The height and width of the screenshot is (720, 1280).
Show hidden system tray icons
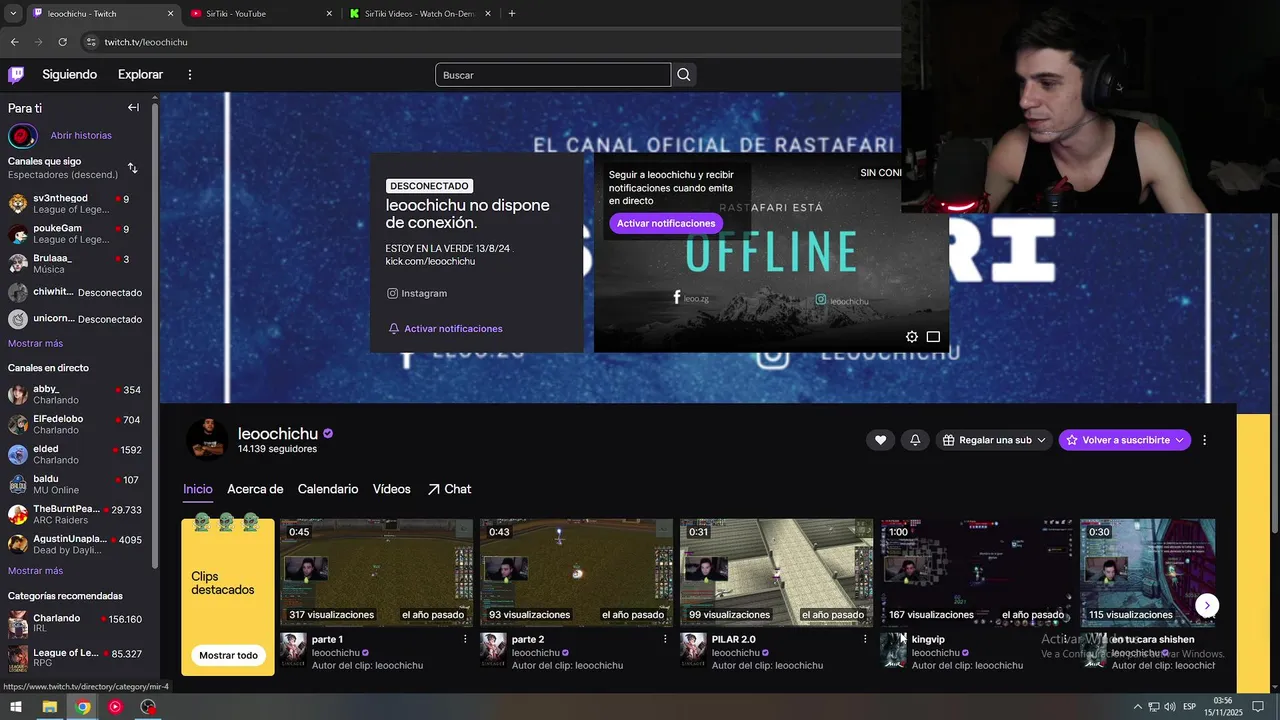click(1138, 707)
